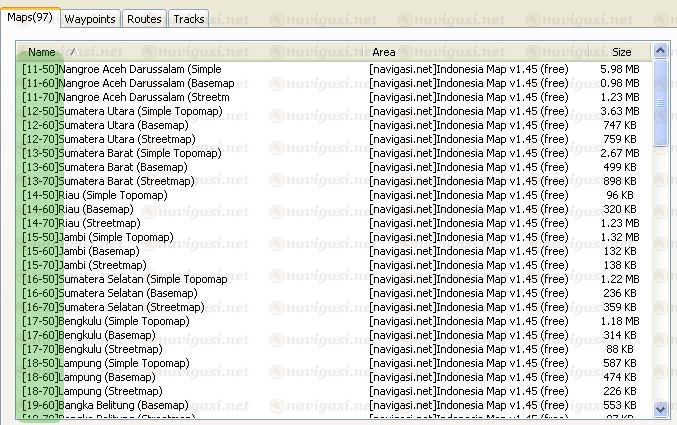
Task: Select the Tracks tab
Action: (x=188, y=19)
